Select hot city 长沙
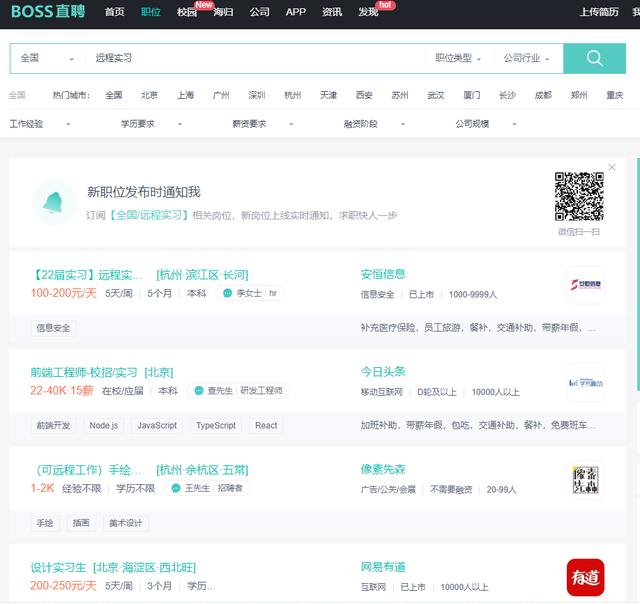This screenshot has width=640, height=604. point(507,95)
